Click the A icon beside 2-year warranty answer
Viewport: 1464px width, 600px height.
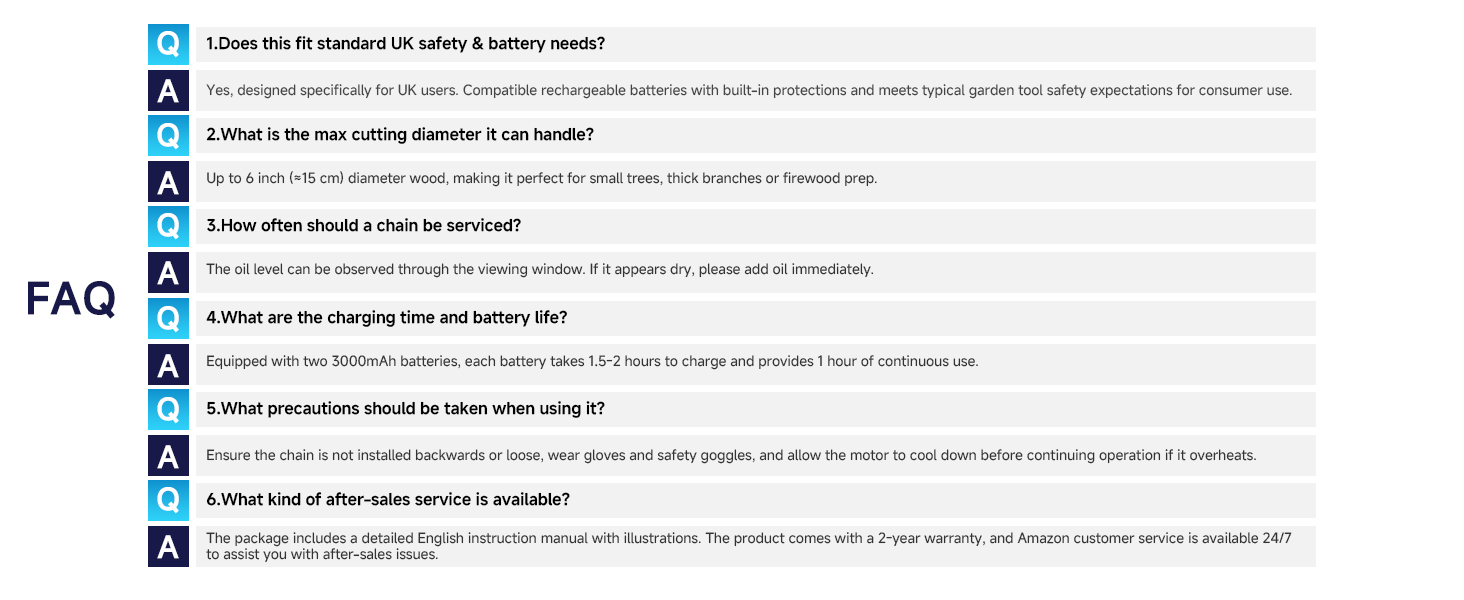pyautogui.click(x=168, y=546)
